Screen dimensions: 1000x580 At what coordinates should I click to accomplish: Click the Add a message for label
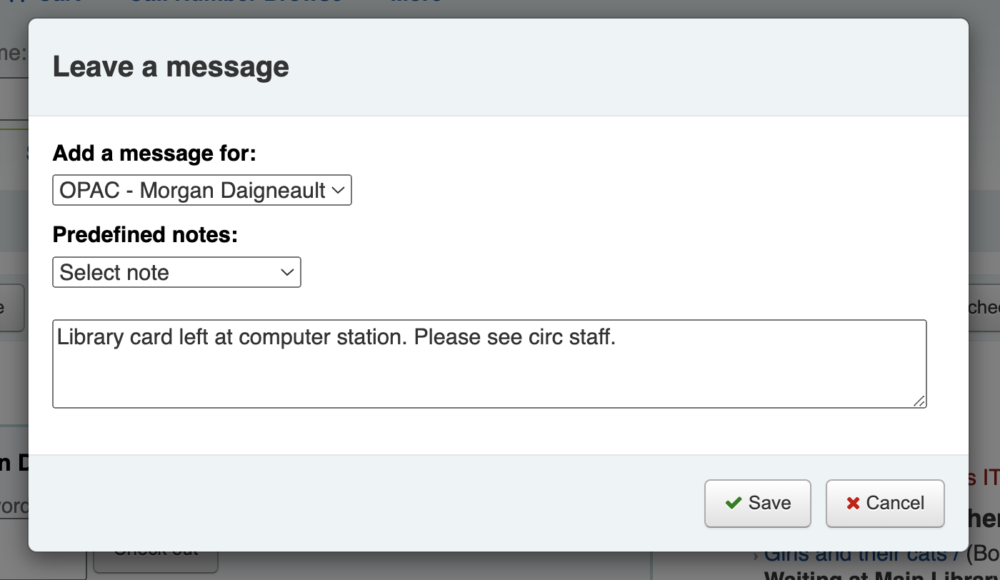pos(154,153)
